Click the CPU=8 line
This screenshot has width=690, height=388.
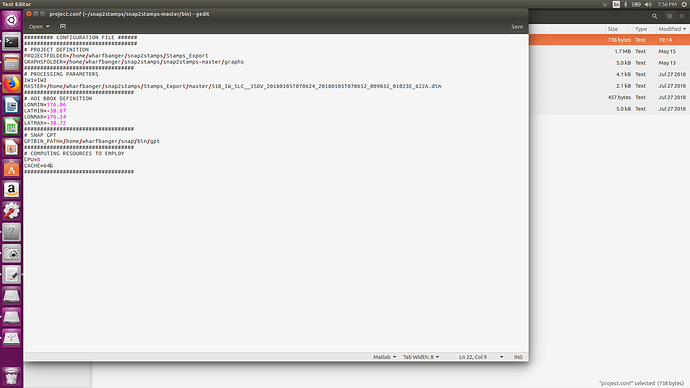coord(32,160)
